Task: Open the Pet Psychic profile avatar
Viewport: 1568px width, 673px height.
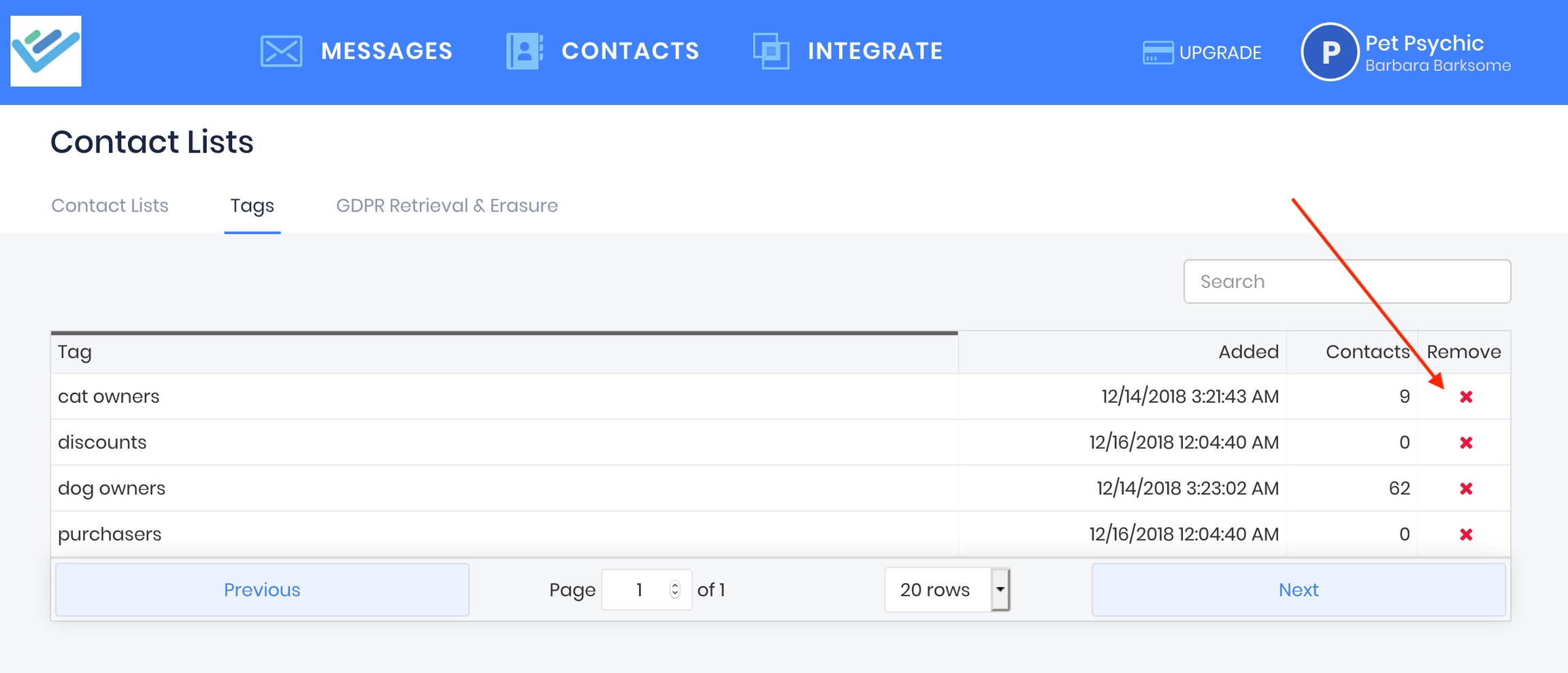Action: coord(1329,52)
